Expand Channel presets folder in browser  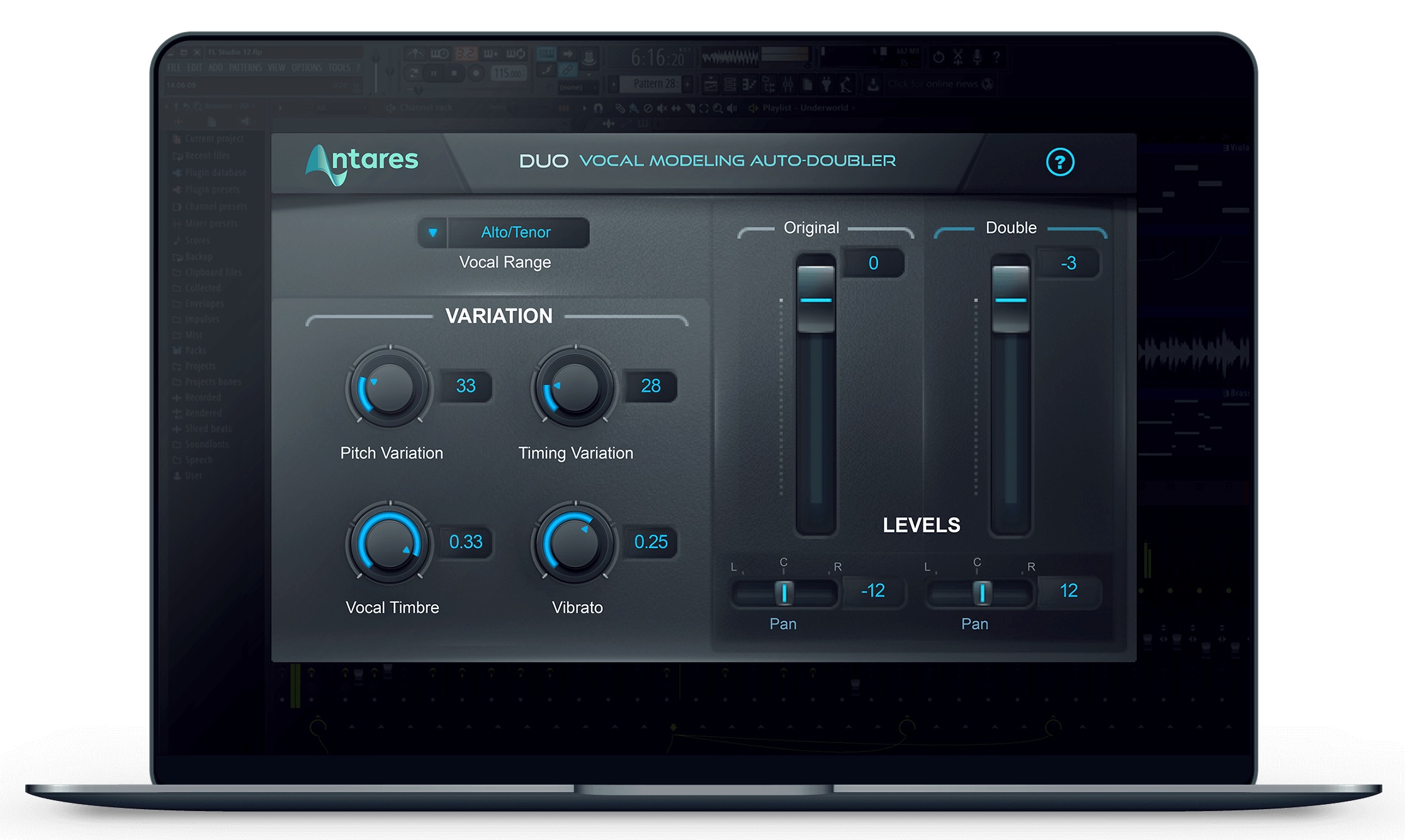point(210,206)
